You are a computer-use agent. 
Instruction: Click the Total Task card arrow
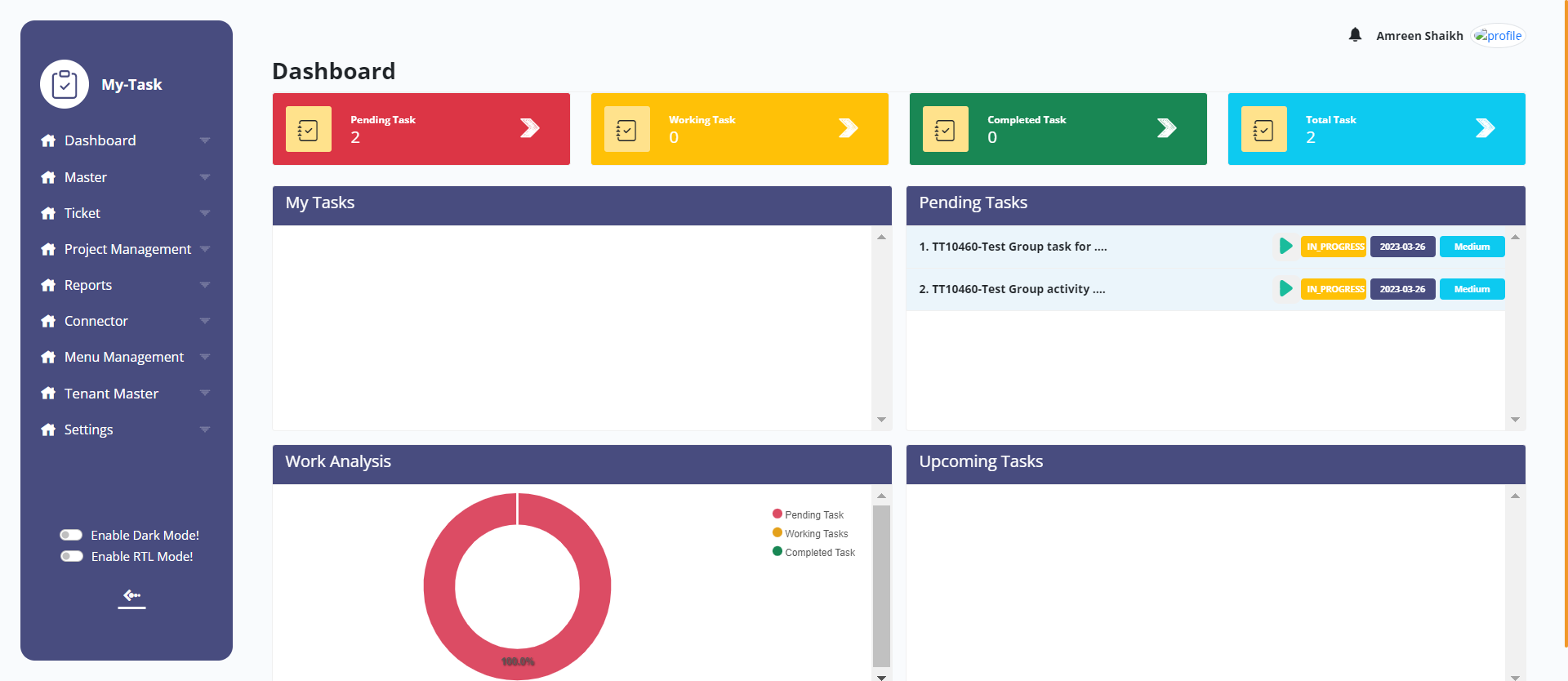coord(1486,128)
